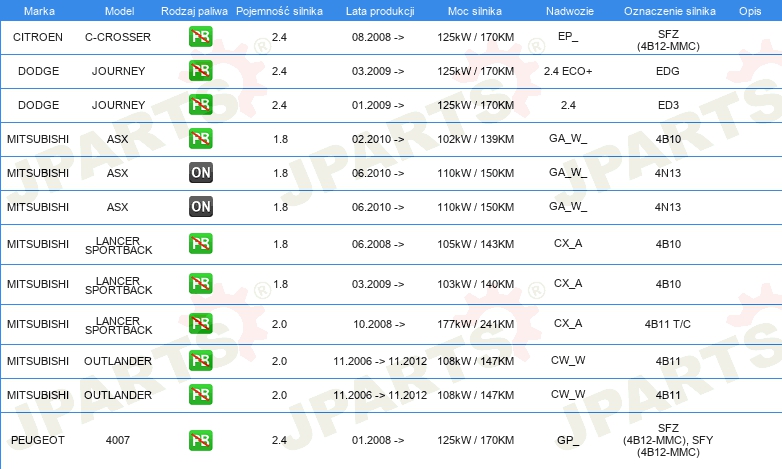Select the 105kW / 143KM power cell
The image size is (782, 469).
pyautogui.click(x=476, y=244)
